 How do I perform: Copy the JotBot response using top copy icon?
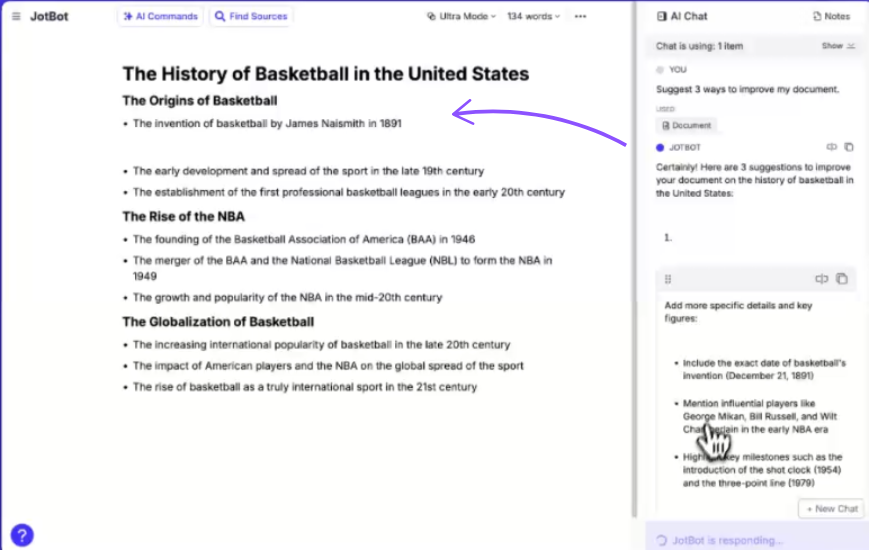click(848, 147)
